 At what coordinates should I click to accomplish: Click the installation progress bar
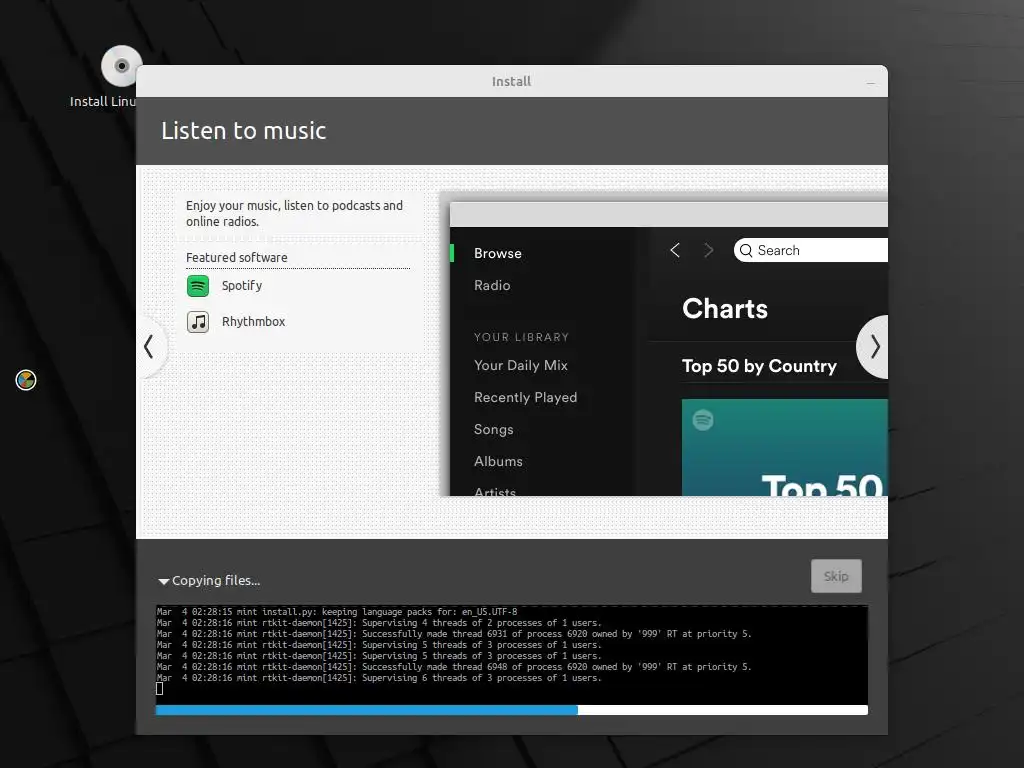511,710
